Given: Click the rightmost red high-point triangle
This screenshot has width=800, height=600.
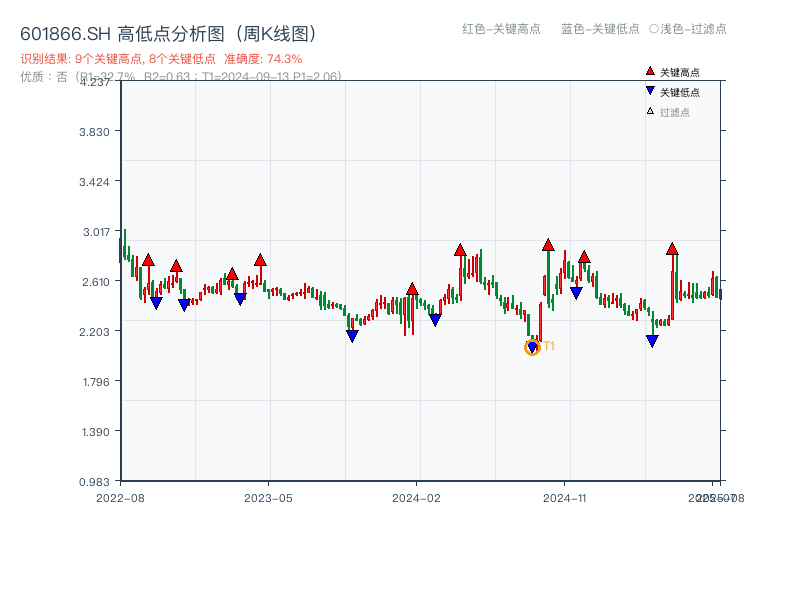Looking at the screenshot, I should [x=672, y=249].
